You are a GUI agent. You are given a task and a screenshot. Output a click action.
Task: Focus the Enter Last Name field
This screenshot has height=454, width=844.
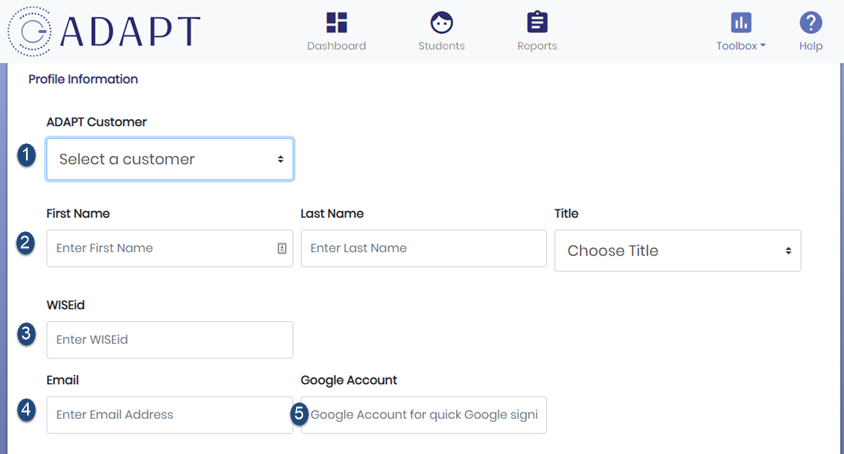(x=424, y=248)
